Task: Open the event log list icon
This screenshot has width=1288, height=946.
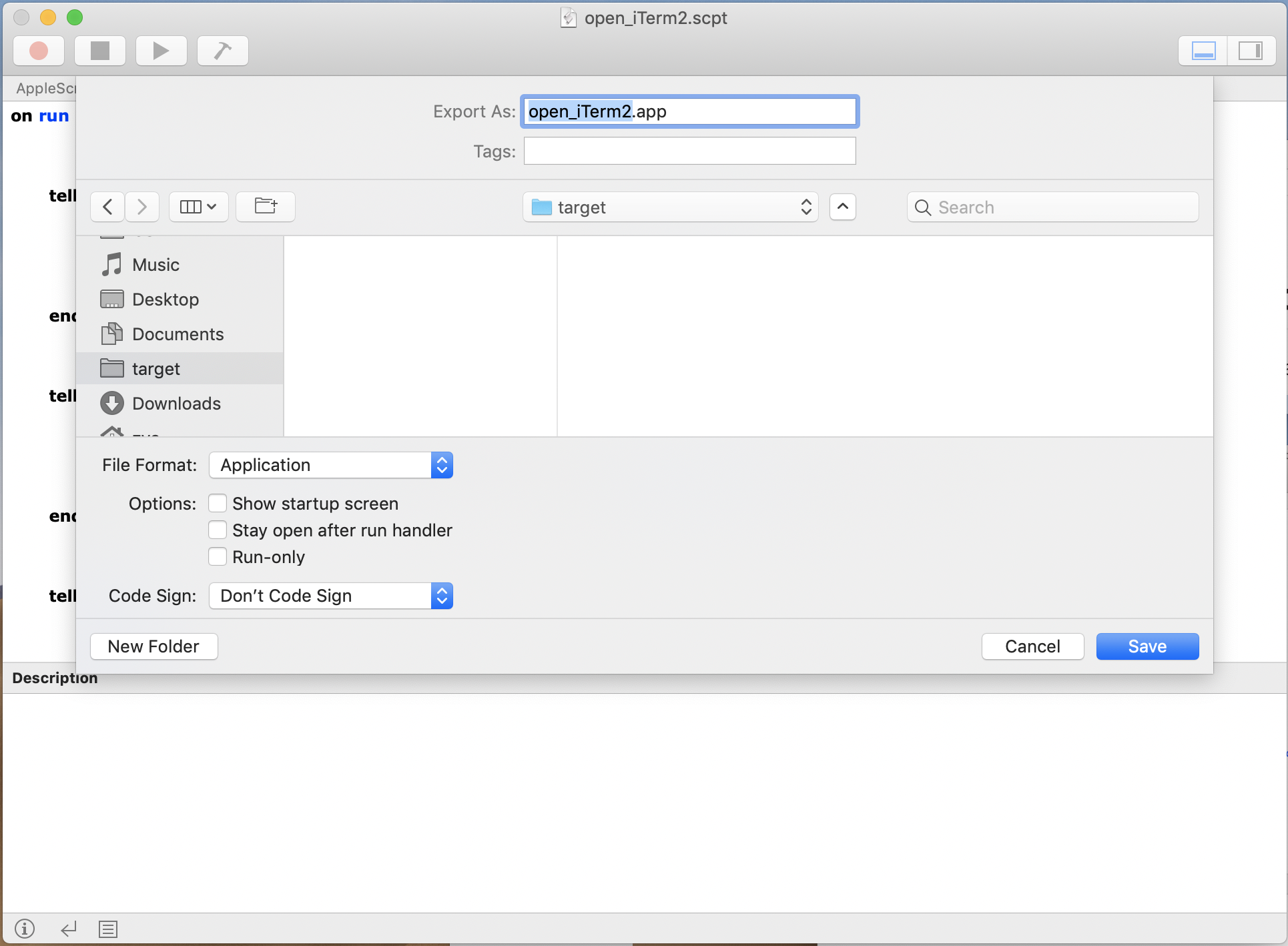Action: pyautogui.click(x=108, y=929)
